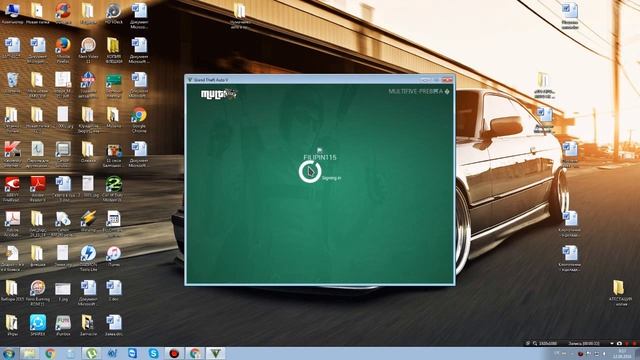The image size is (640, 360).
Task: Launch Call of Duty Modern Warfare 2 shortcut
Action: coord(113,189)
